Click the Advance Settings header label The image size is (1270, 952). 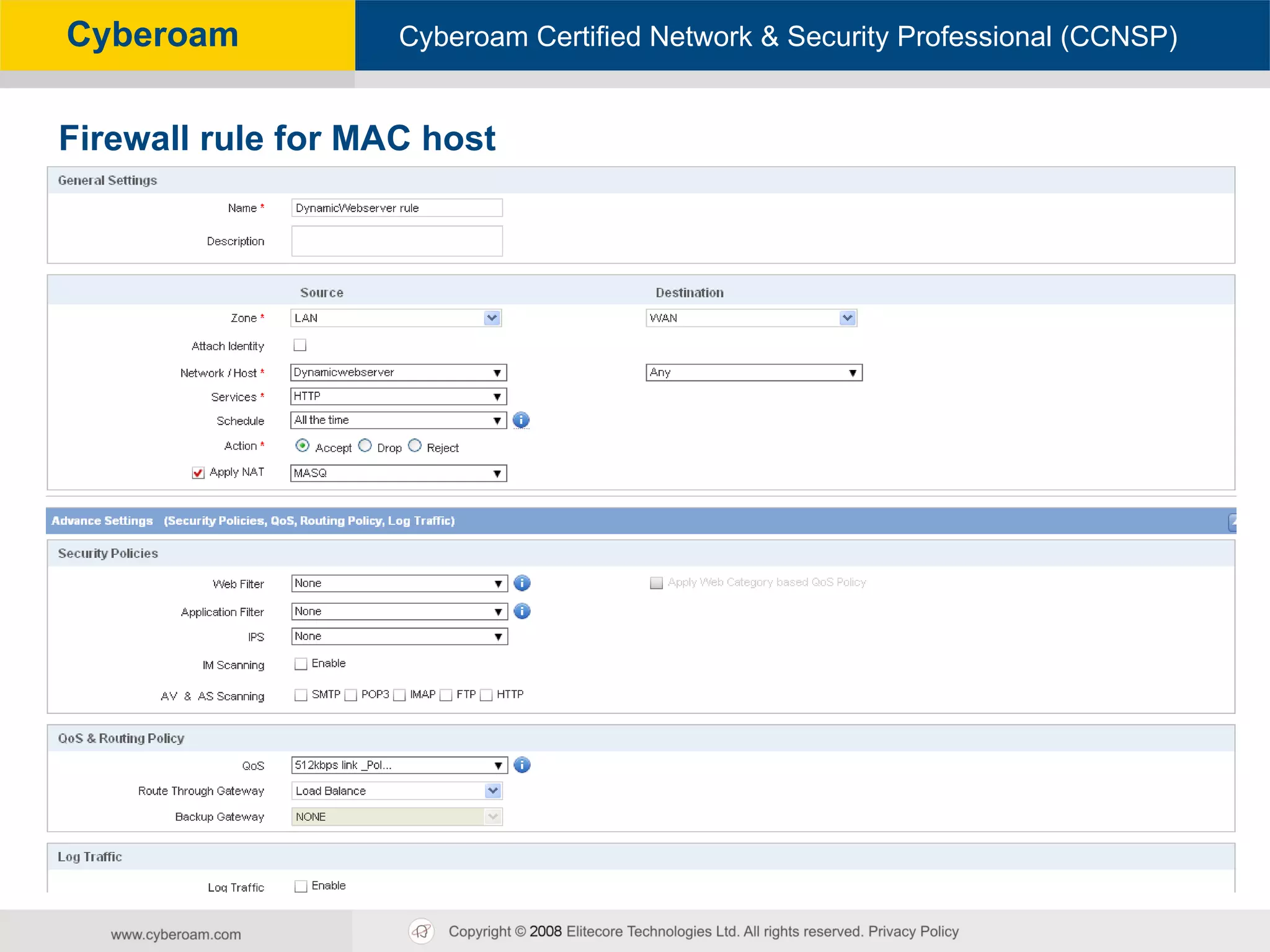pyautogui.click(x=102, y=521)
